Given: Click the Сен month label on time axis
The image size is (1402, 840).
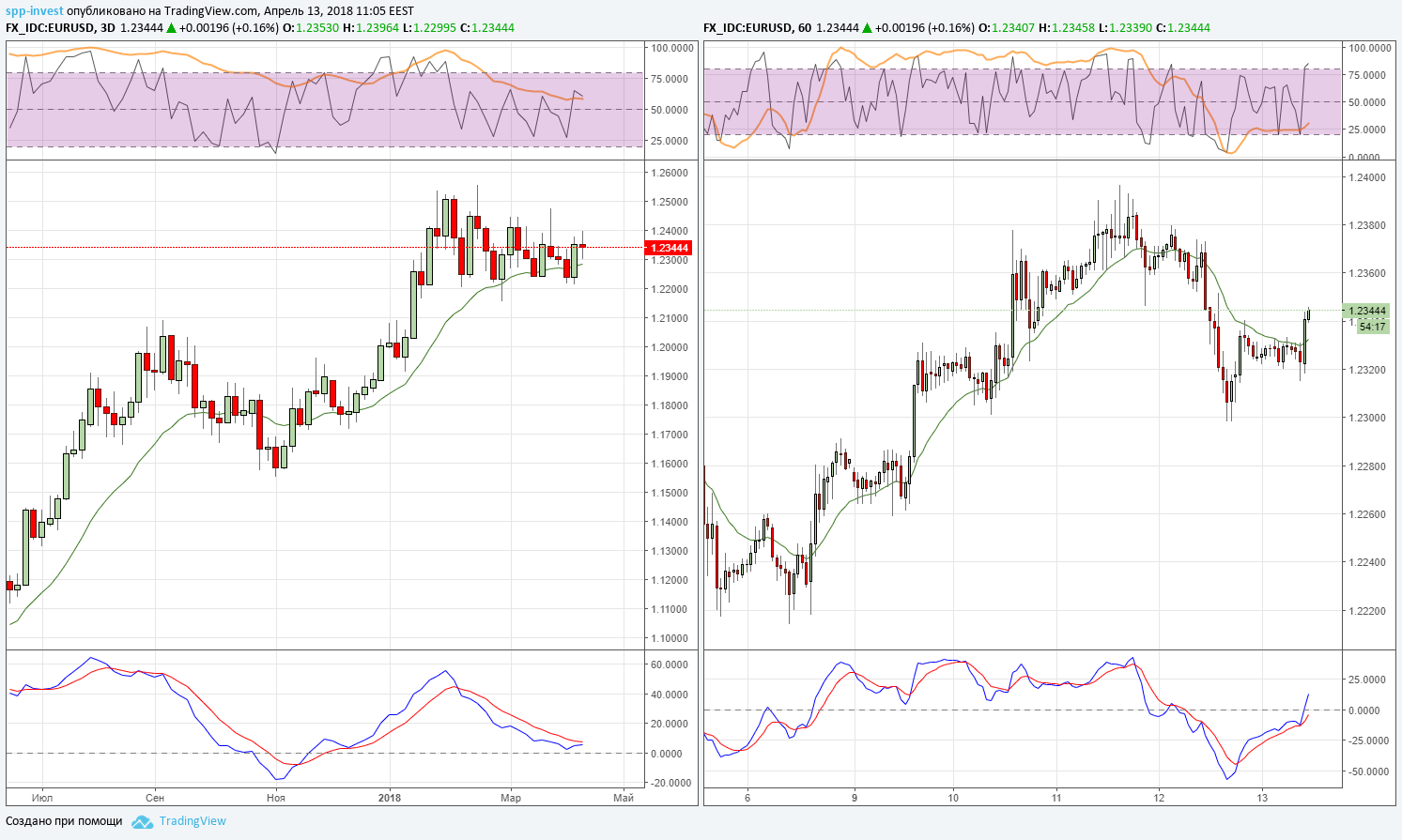Looking at the screenshot, I should coord(155,798).
